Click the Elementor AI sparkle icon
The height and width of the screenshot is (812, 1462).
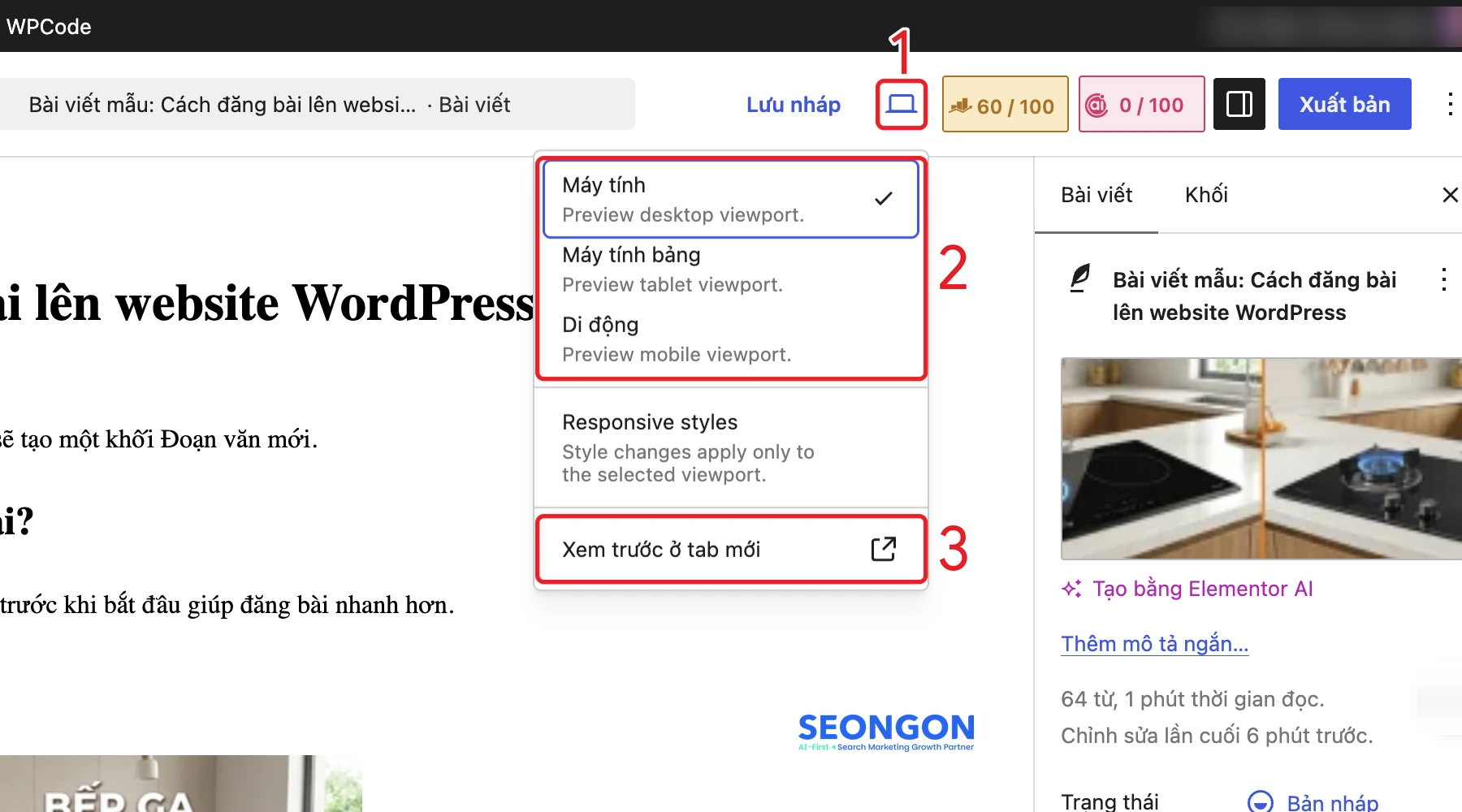1072,589
